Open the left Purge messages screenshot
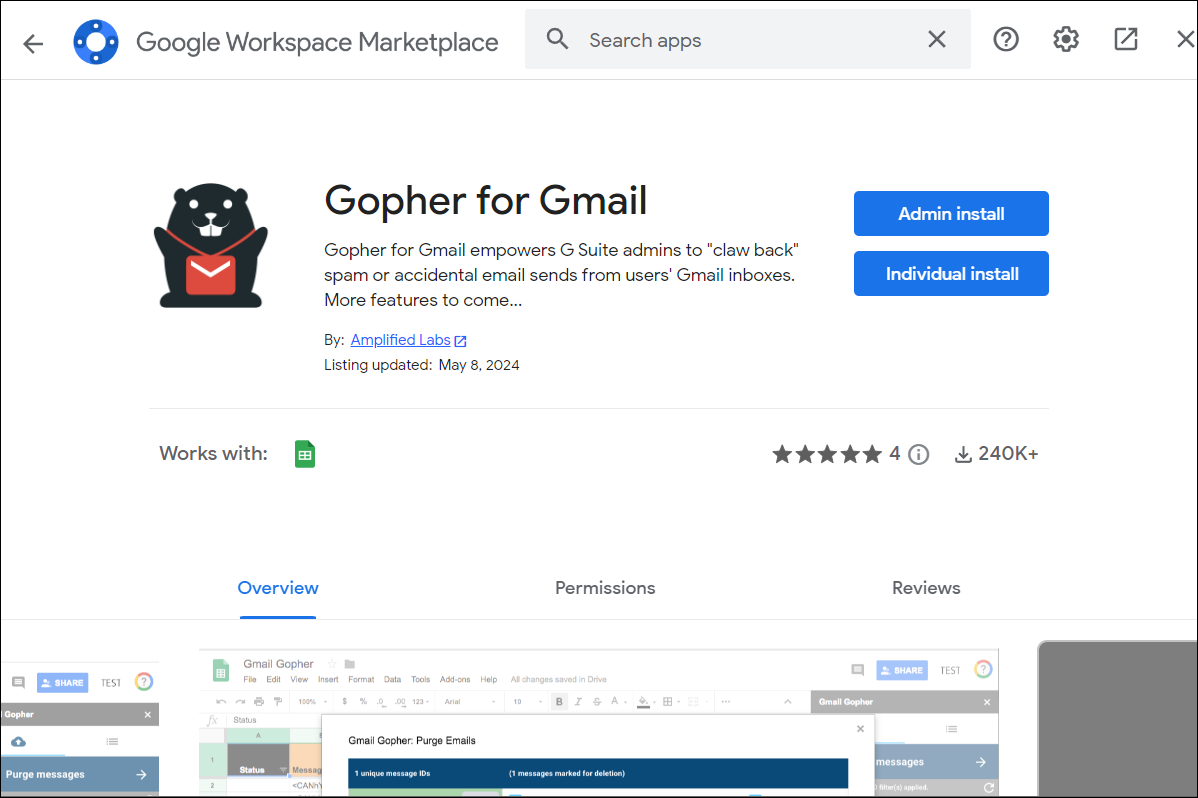This screenshot has width=1198, height=798. click(79, 728)
